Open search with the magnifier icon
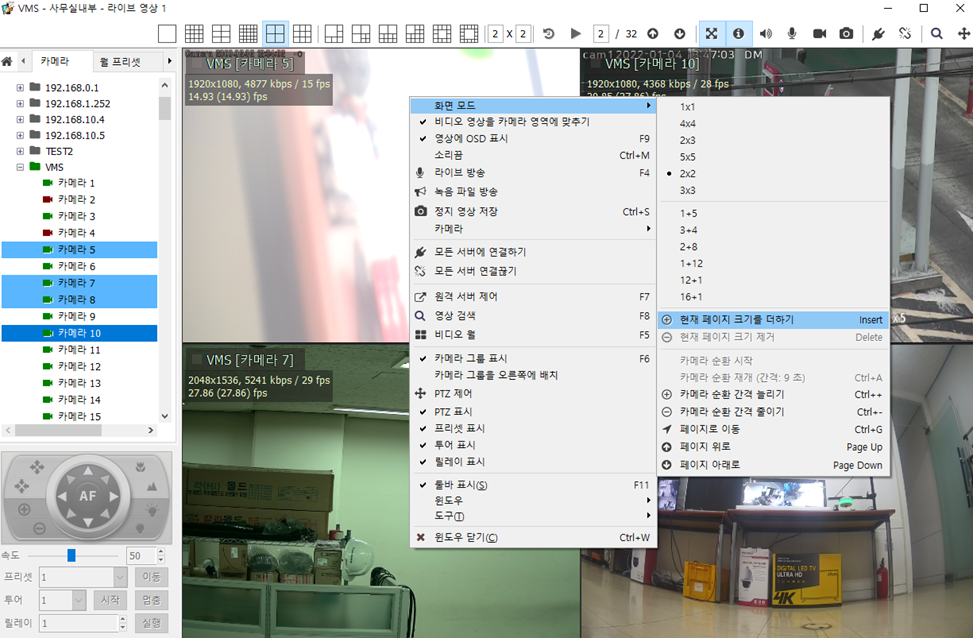 coord(936,33)
